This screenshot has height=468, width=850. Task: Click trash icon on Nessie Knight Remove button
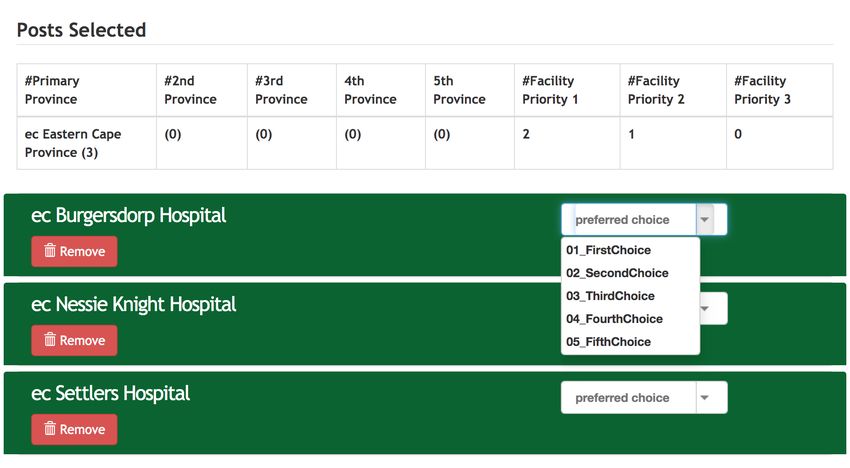click(50, 339)
